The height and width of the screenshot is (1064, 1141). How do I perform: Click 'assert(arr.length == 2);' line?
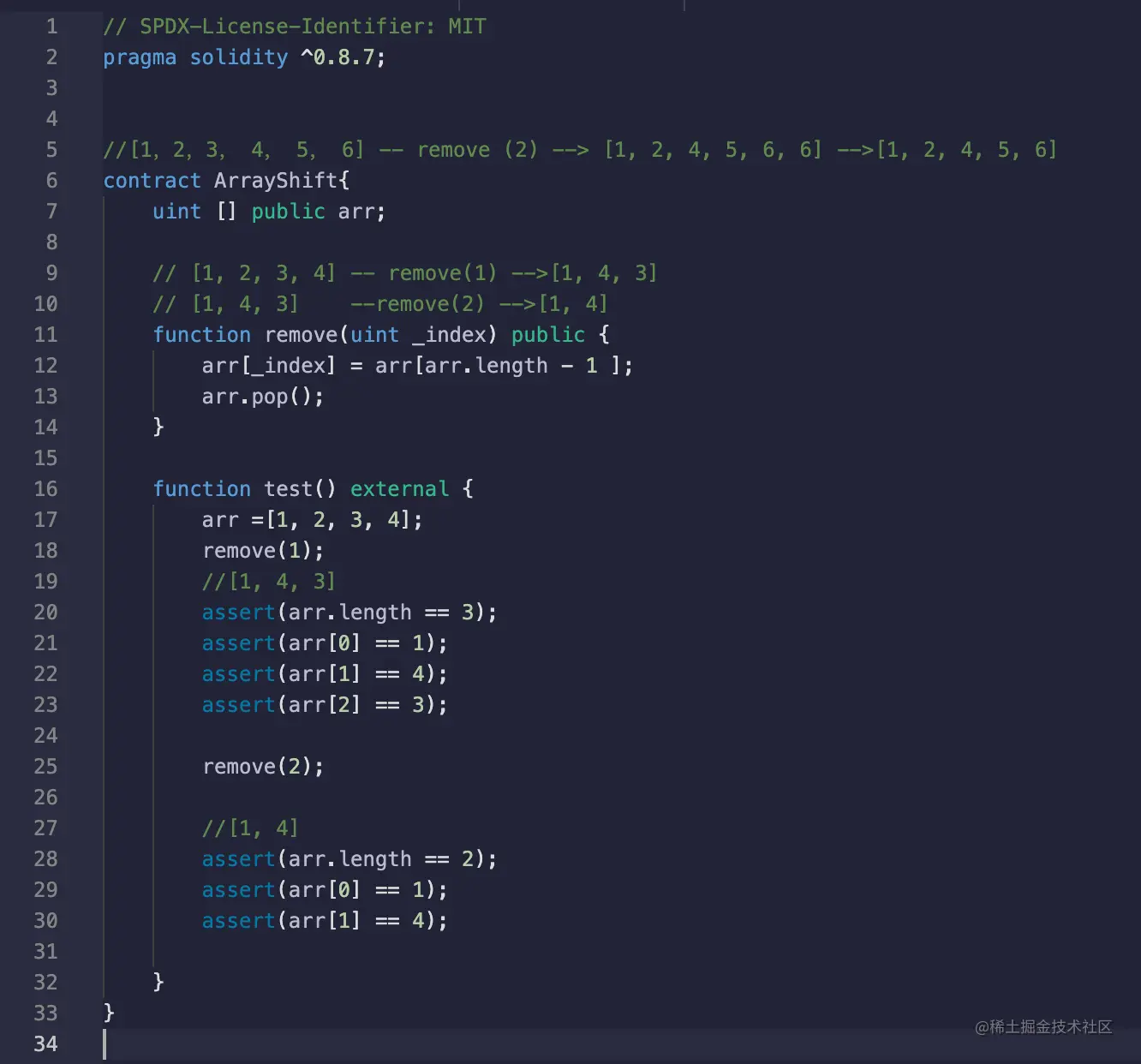pos(349,859)
